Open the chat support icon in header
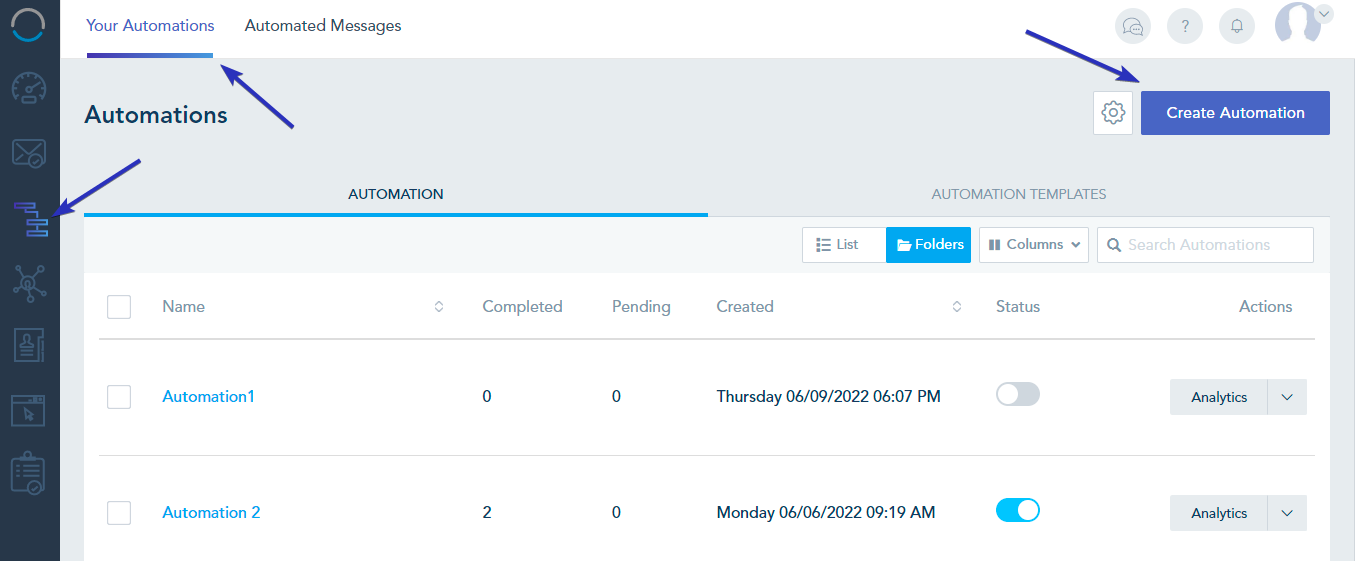This screenshot has height=561, width=1355. point(1133,27)
